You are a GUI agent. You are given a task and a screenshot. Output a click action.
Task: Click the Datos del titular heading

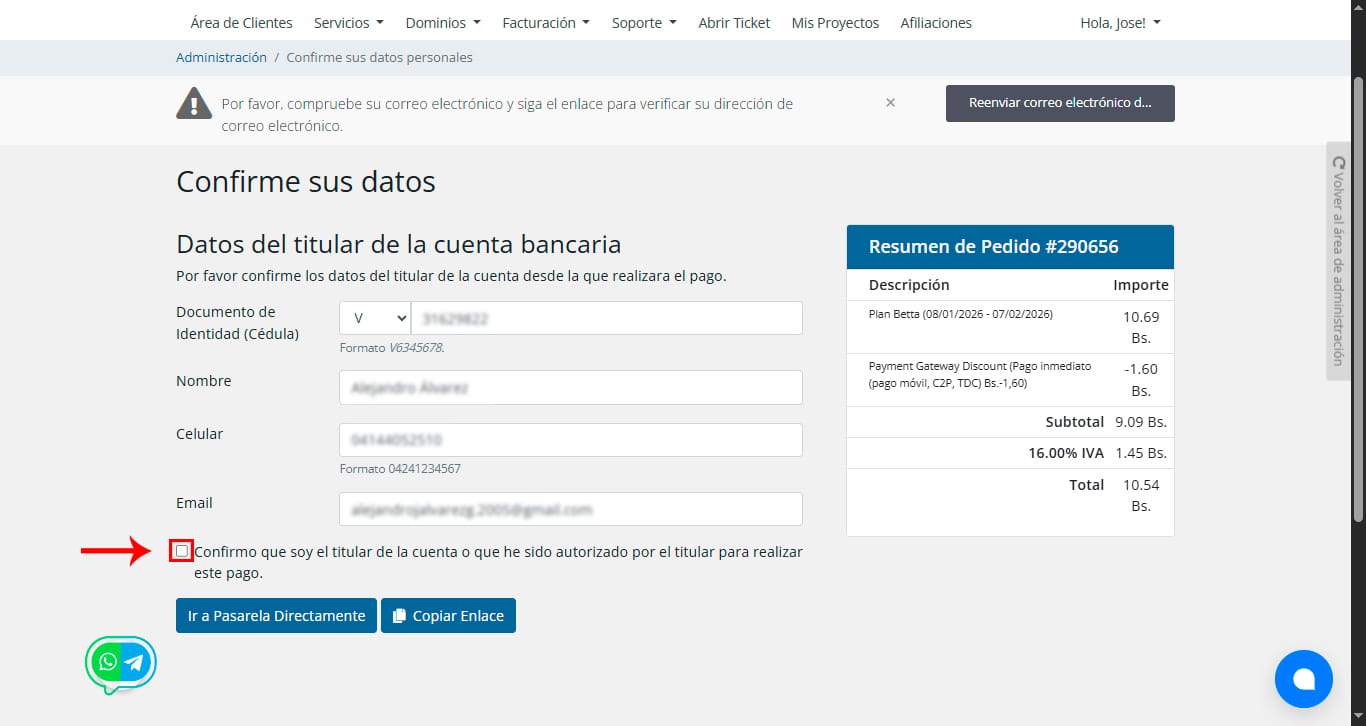pos(399,244)
